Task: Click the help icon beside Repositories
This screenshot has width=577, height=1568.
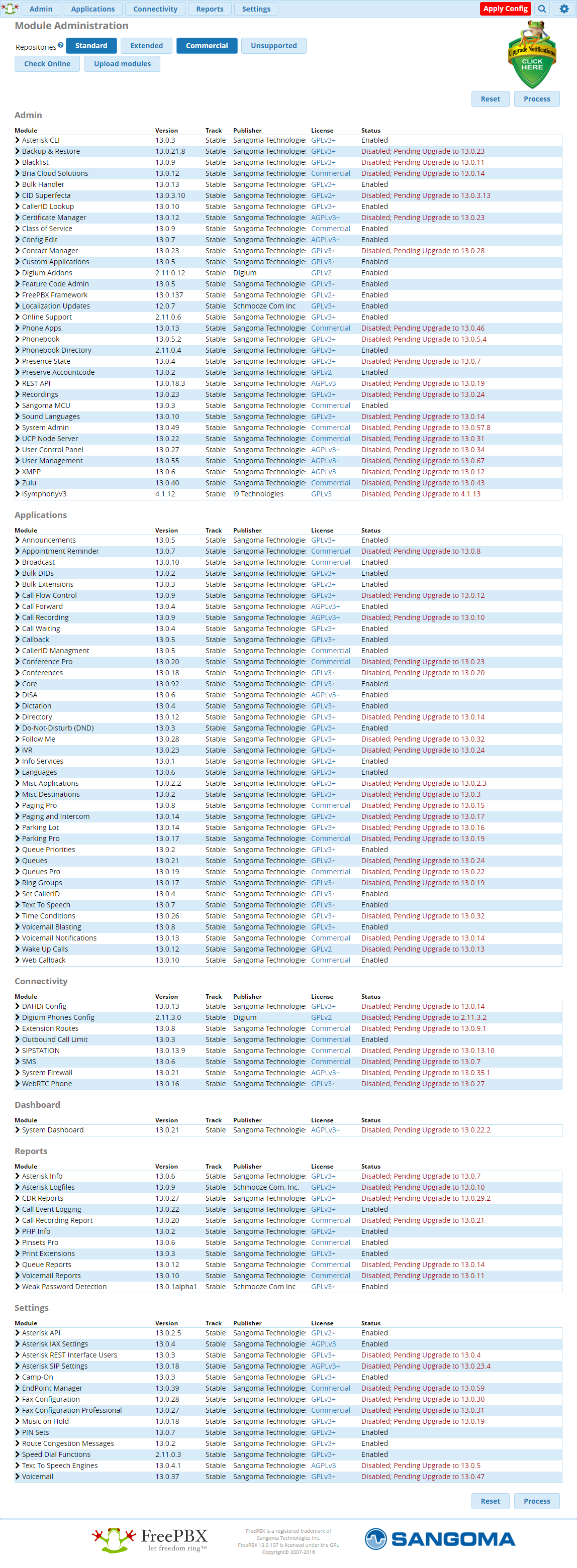Action: pyautogui.click(x=61, y=45)
